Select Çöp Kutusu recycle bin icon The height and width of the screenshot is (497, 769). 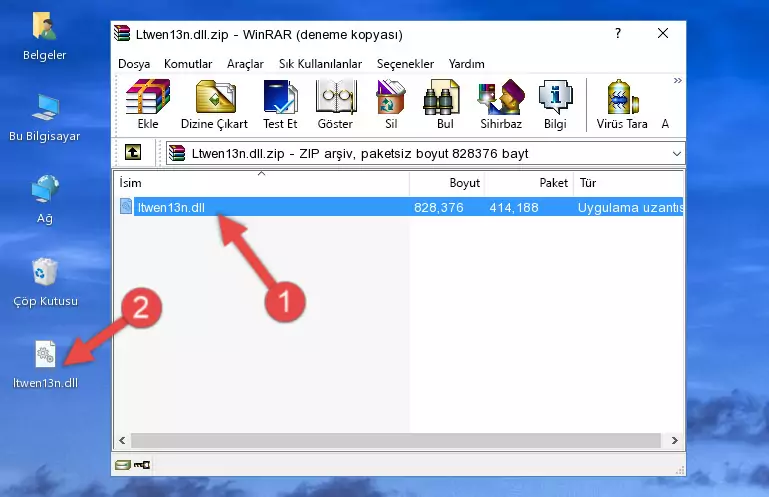pyautogui.click(x=45, y=283)
